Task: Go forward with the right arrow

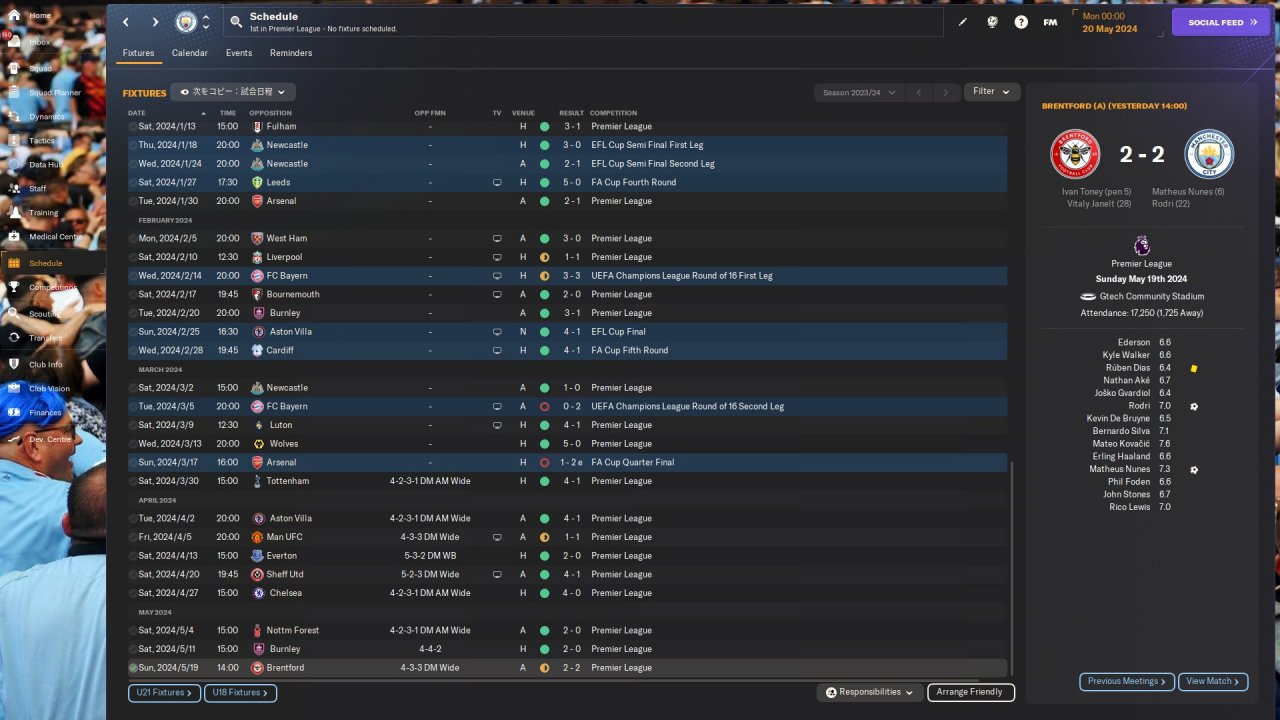Action: [155, 22]
